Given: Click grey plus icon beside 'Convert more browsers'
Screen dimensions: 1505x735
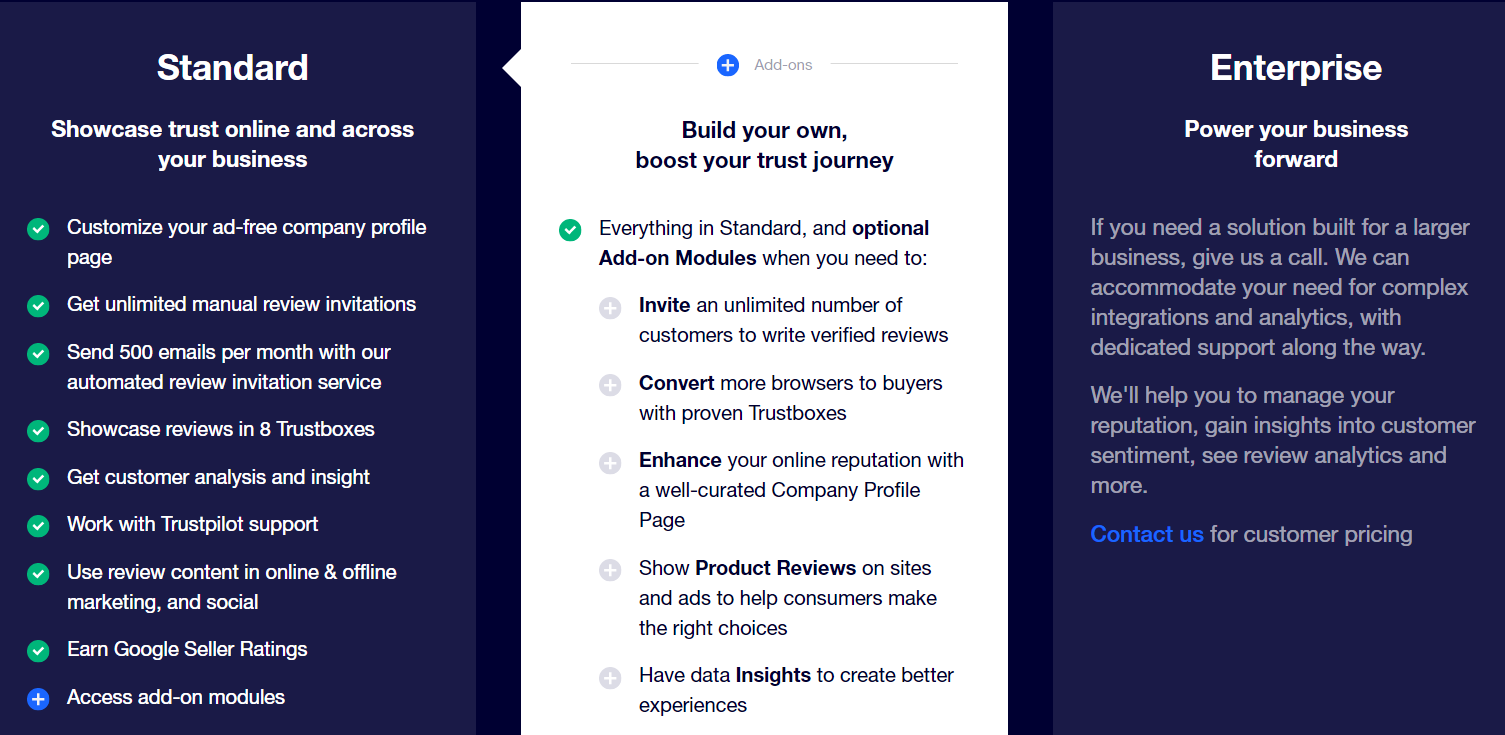Looking at the screenshot, I should [x=610, y=385].
